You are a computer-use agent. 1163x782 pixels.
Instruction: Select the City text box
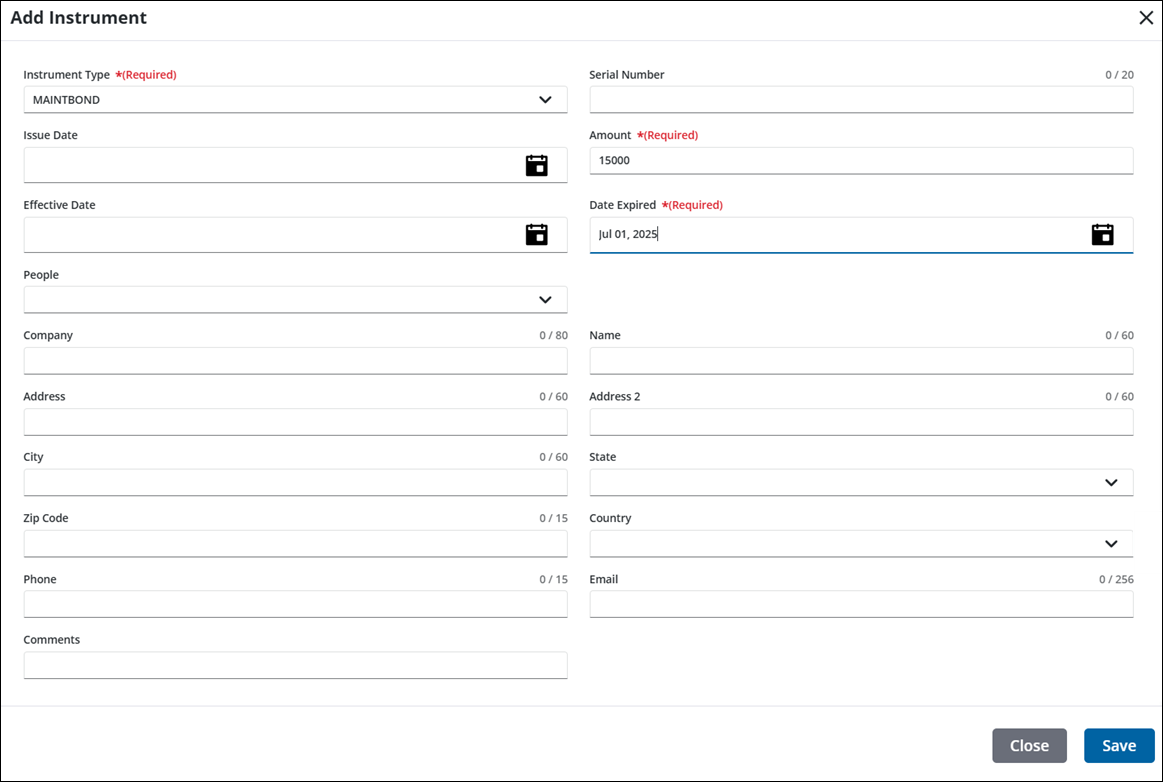pos(295,483)
